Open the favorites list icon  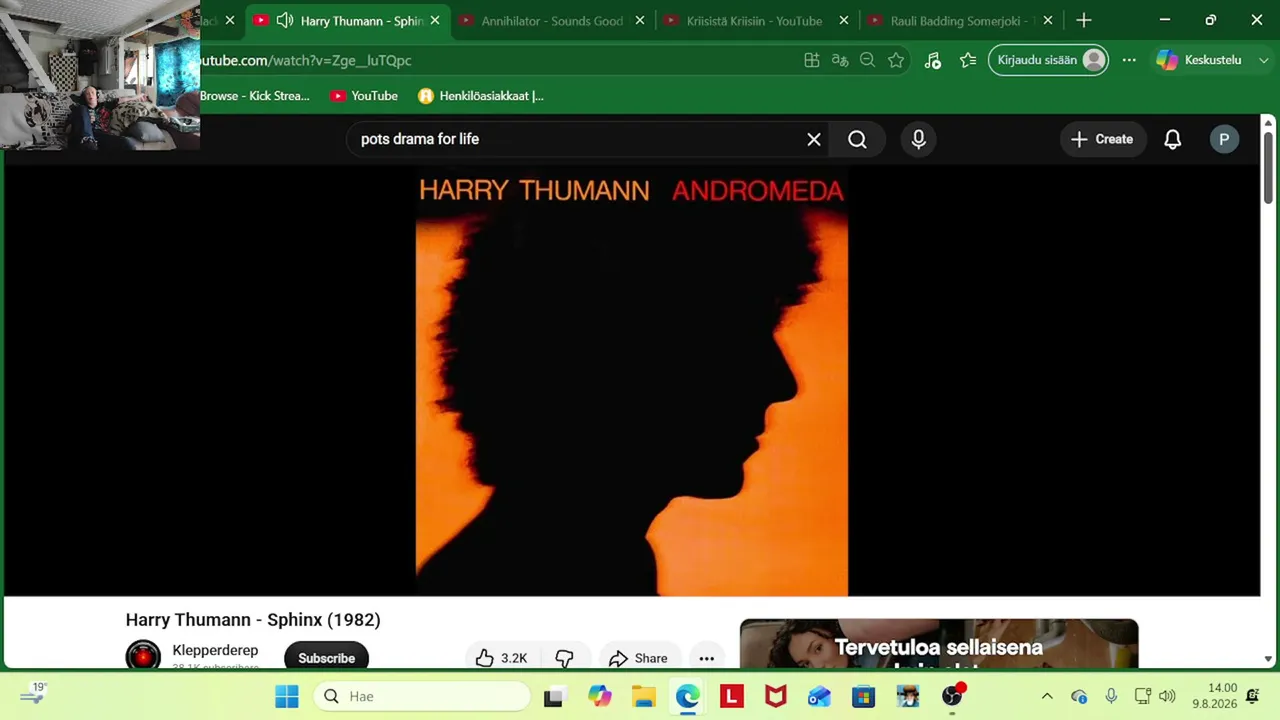point(968,60)
